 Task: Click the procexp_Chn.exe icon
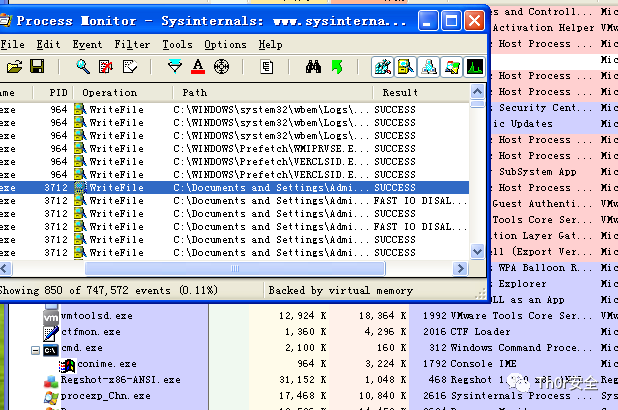click(51, 397)
